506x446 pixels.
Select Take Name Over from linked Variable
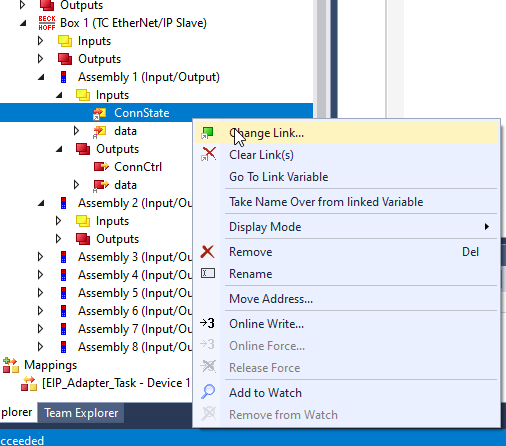(346, 202)
